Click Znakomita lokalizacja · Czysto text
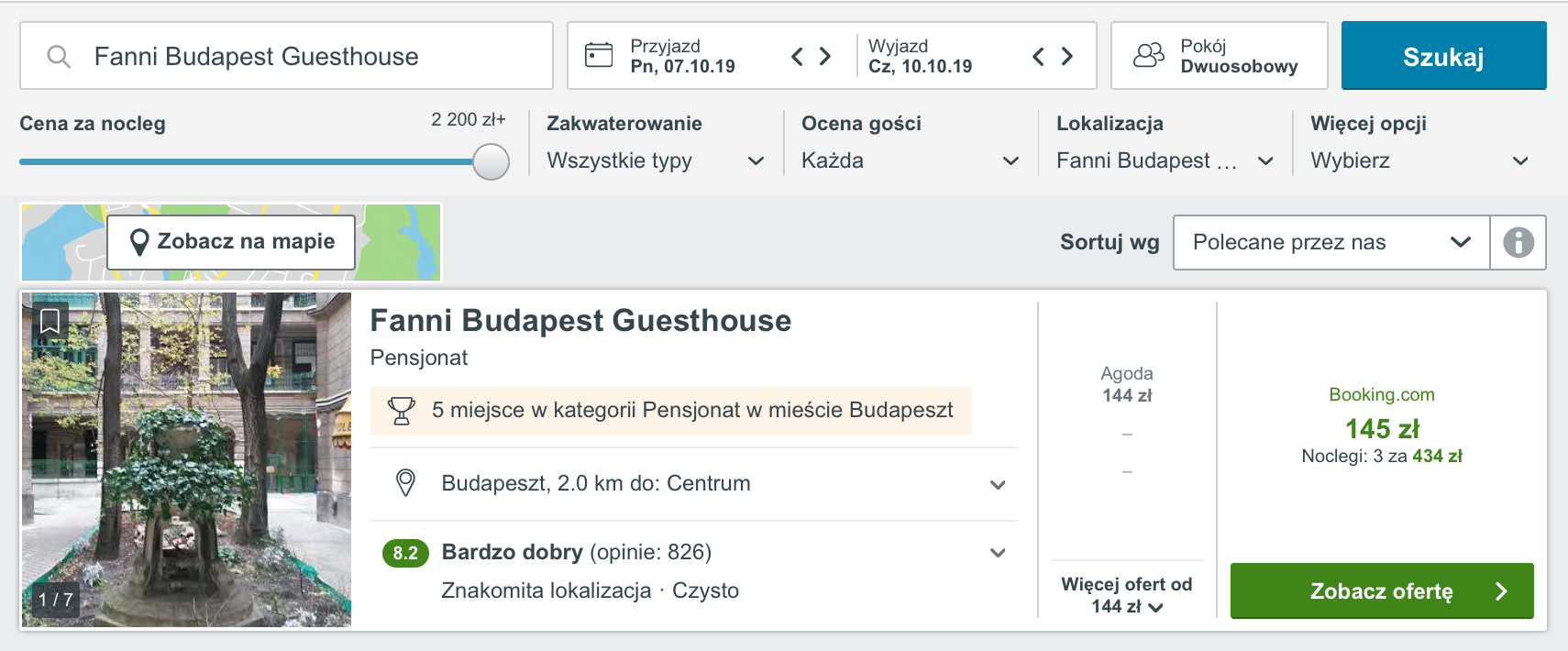This screenshot has height=651, width=1568. pos(591,590)
